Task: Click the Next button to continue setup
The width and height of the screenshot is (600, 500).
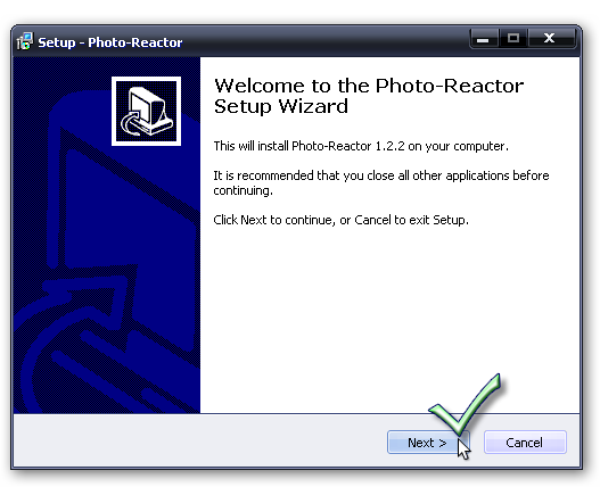Action: click(428, 442)
